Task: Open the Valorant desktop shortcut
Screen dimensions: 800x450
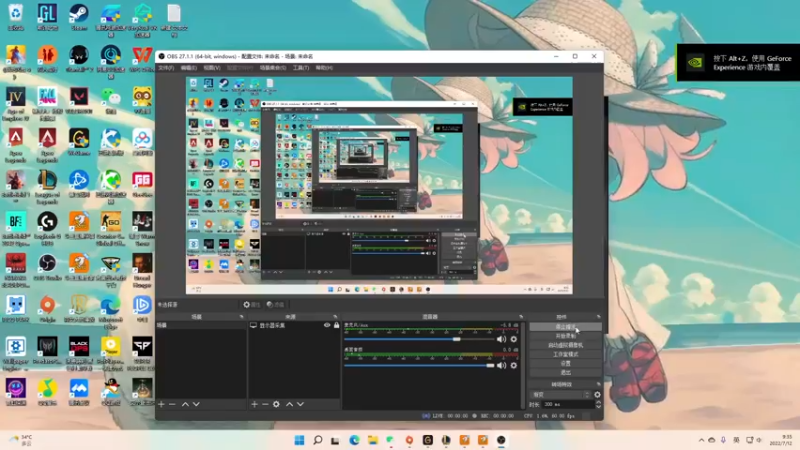Action: tap(79, 101)
